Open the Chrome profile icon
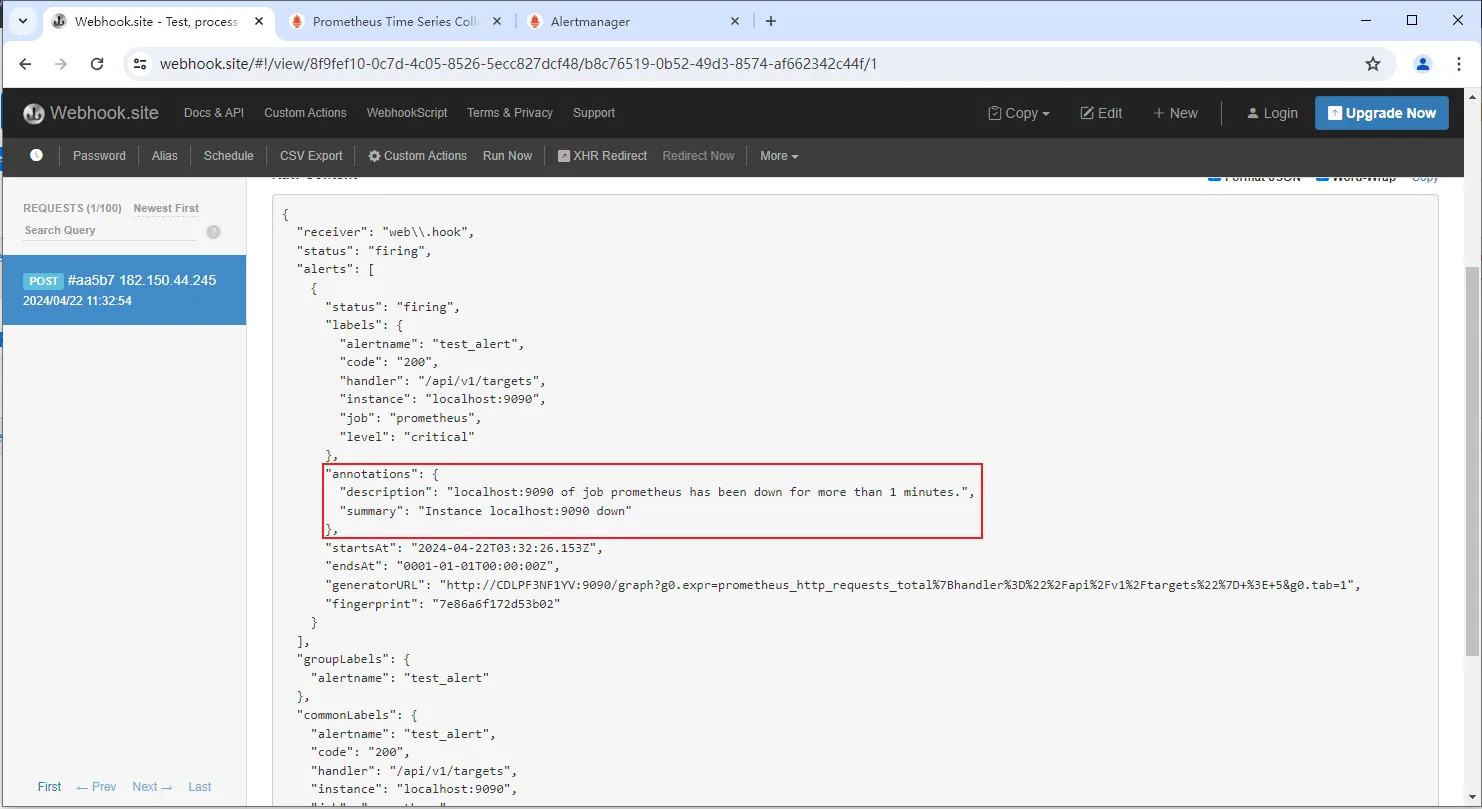This screenshot has height=809, width=1482. (x=1422, y=64)
